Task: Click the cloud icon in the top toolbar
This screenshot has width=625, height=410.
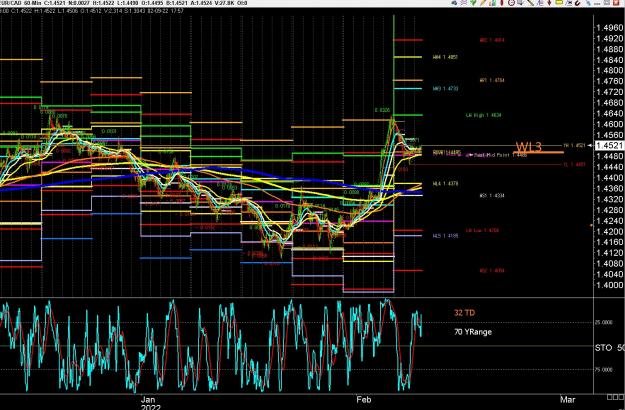Action: [454, 2]
